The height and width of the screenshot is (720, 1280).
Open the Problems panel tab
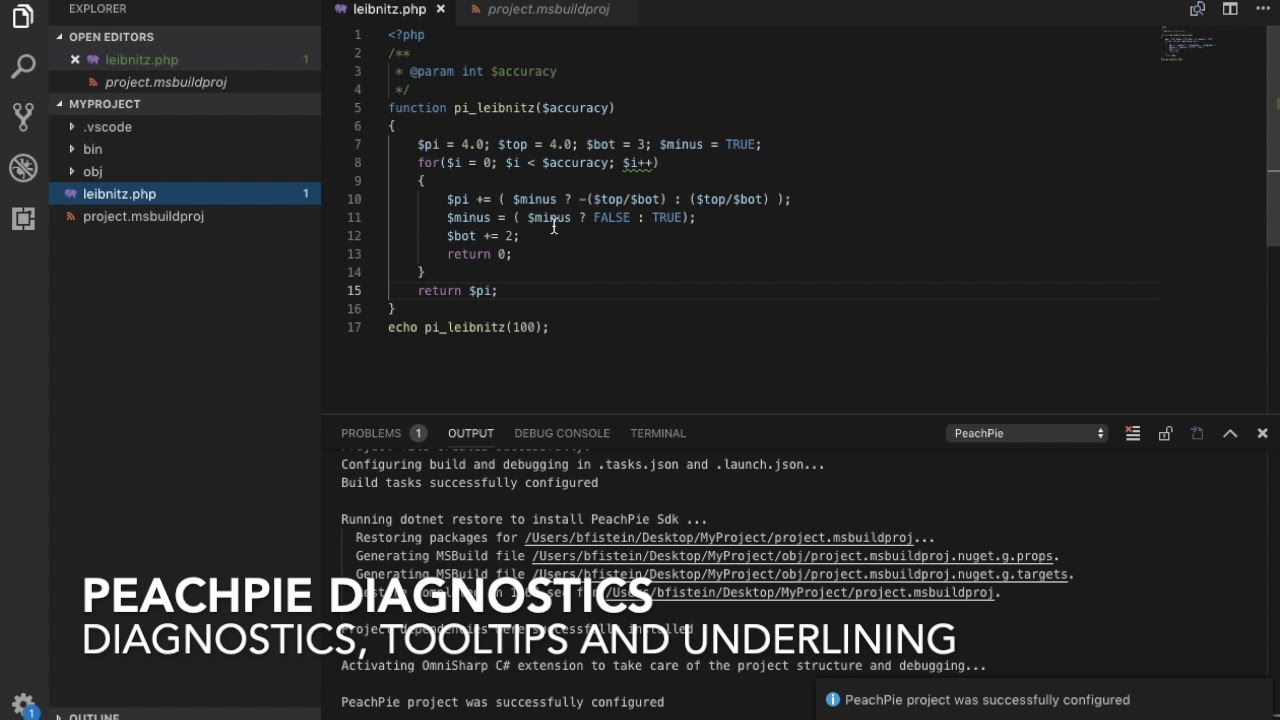[371, 433]
